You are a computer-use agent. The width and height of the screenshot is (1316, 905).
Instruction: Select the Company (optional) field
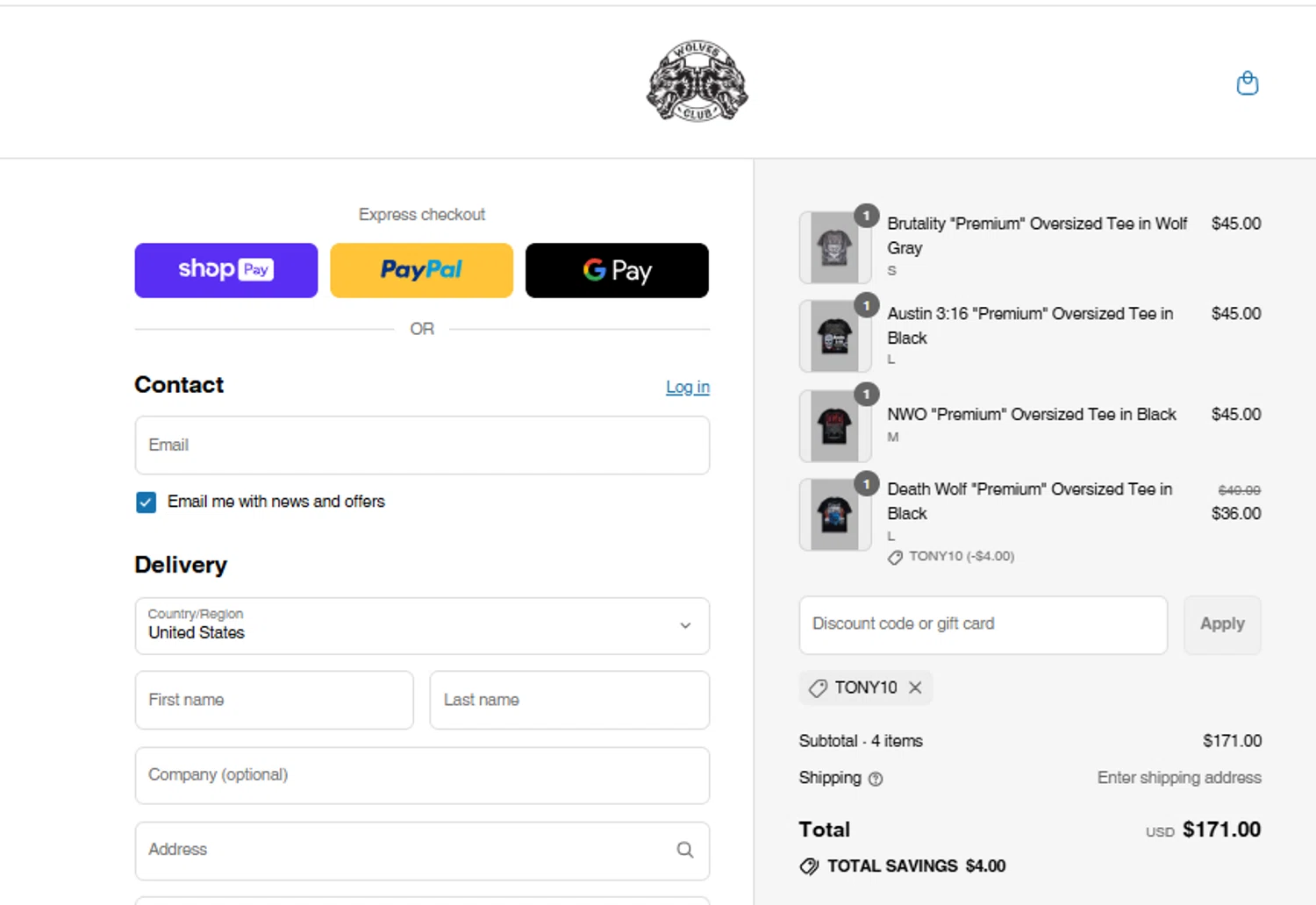(x=422, y=775)
